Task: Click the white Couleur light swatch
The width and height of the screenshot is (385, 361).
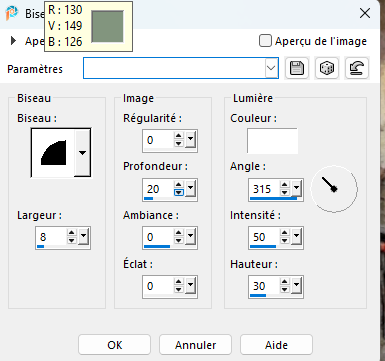Action: [x=272, y=141]
